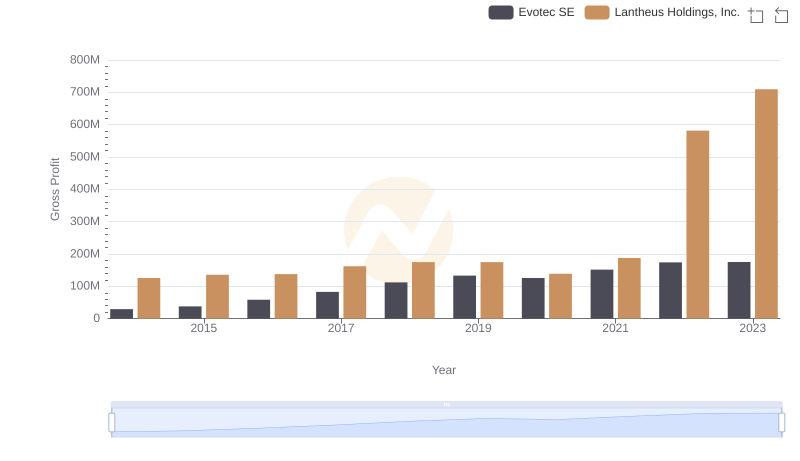800x461 pixels.
Task: Click the Year axis title
Action: click(x=444, y=370)
